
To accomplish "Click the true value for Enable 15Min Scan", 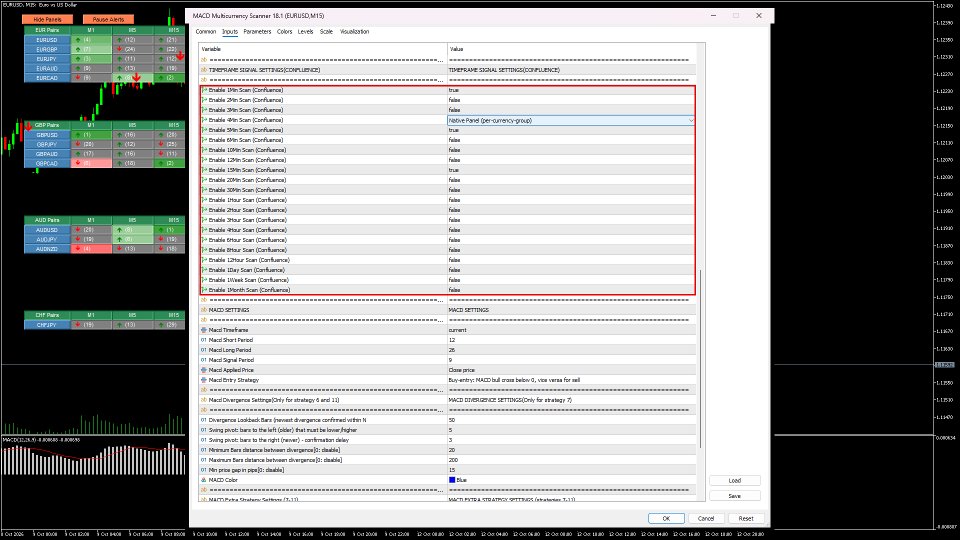I will (454, 170).
